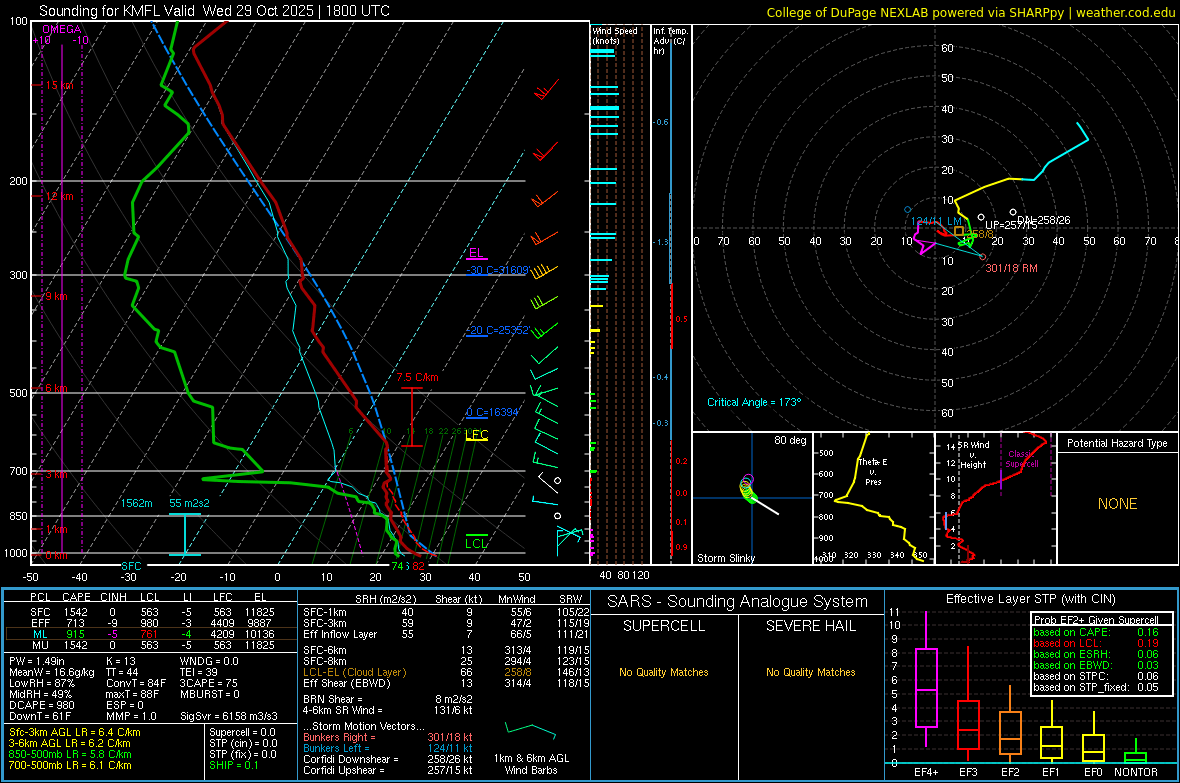Select the EFF parcel row

point(151,623)
